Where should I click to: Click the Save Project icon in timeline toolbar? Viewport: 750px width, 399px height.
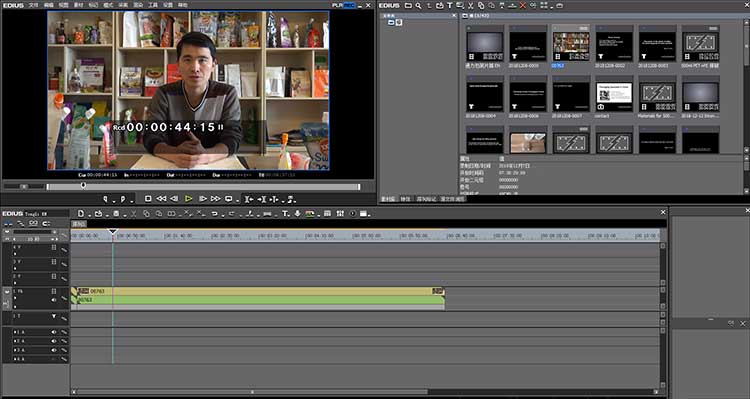(x=116, y=213)
